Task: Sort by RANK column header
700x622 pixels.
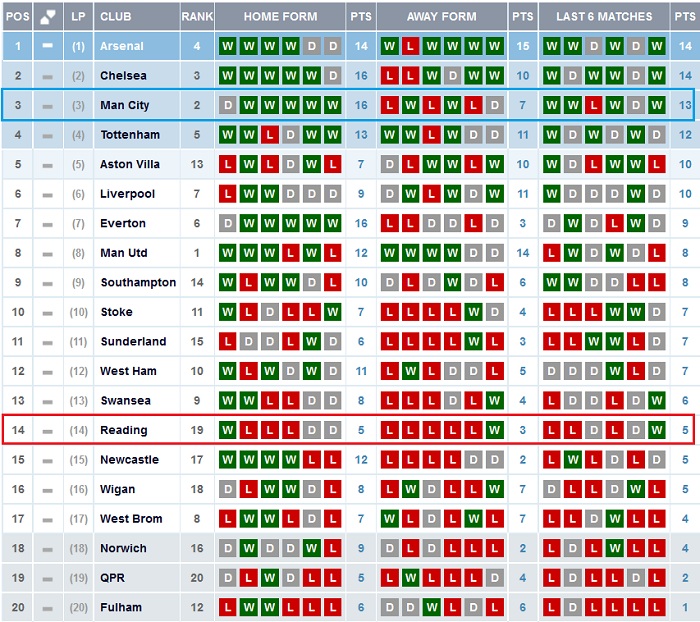Action: [197, 17]
